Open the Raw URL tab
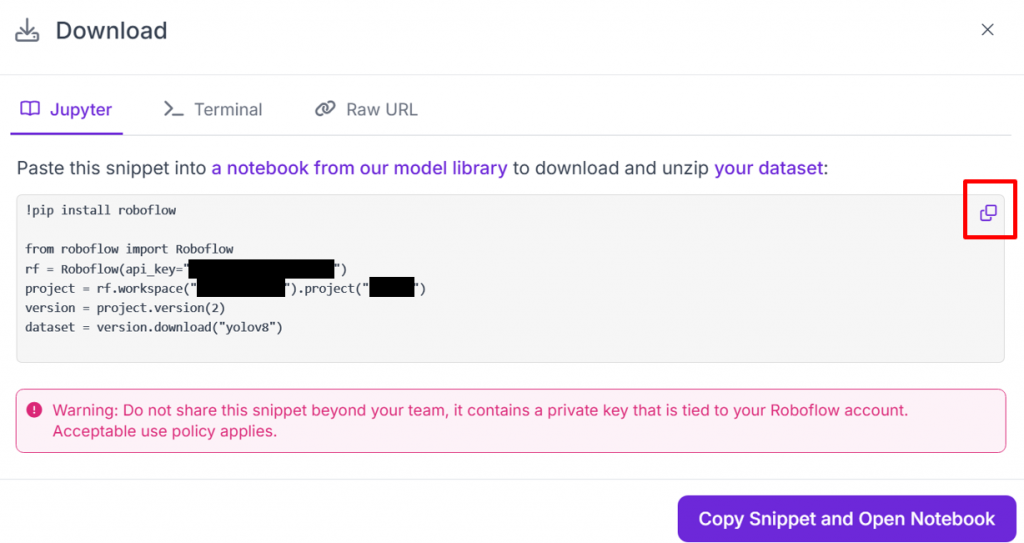This screenshot has height=543, width=1024. coord(381,110)
